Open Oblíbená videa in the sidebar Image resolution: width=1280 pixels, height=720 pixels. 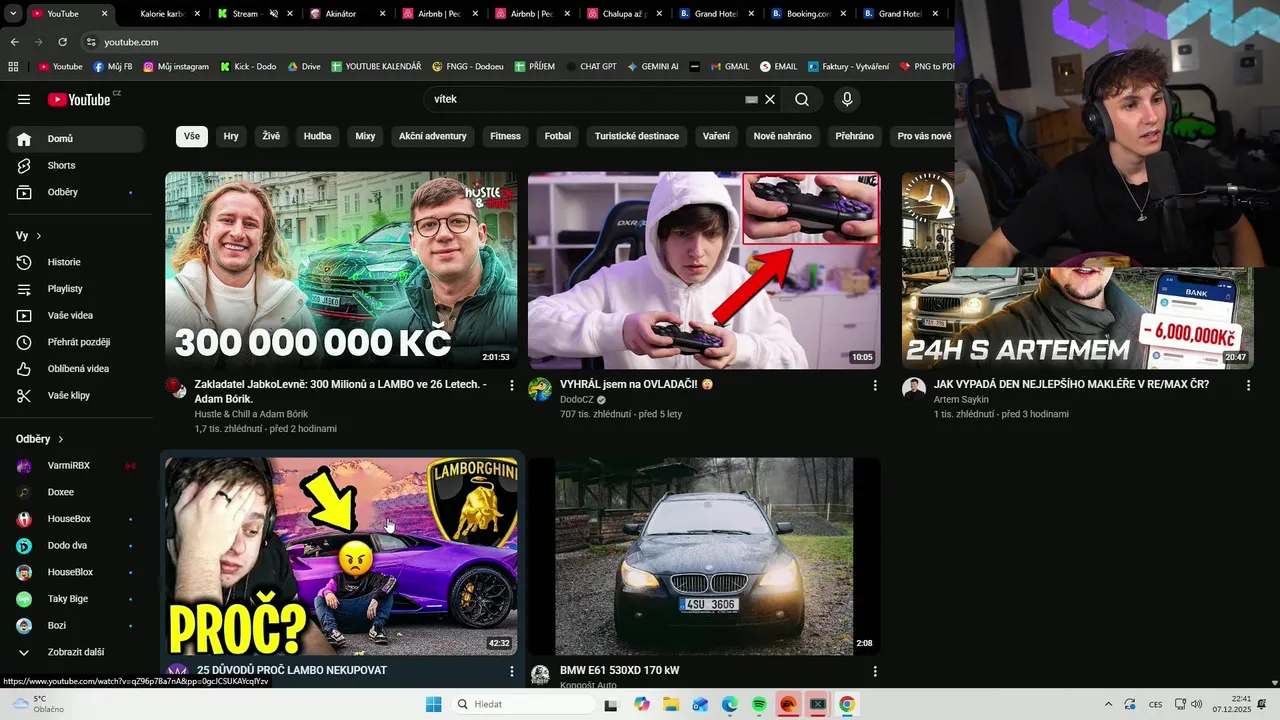point(76,369)
